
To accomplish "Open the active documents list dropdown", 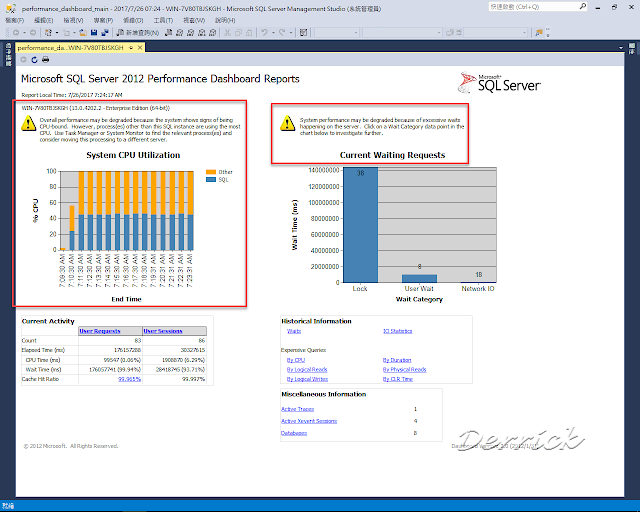I will point(621,48).
